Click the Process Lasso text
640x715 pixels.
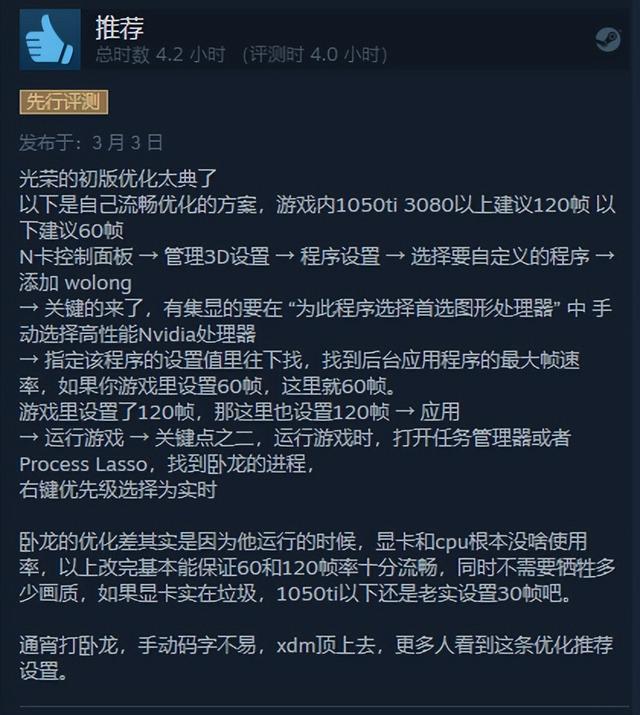(x=83, y=464)
